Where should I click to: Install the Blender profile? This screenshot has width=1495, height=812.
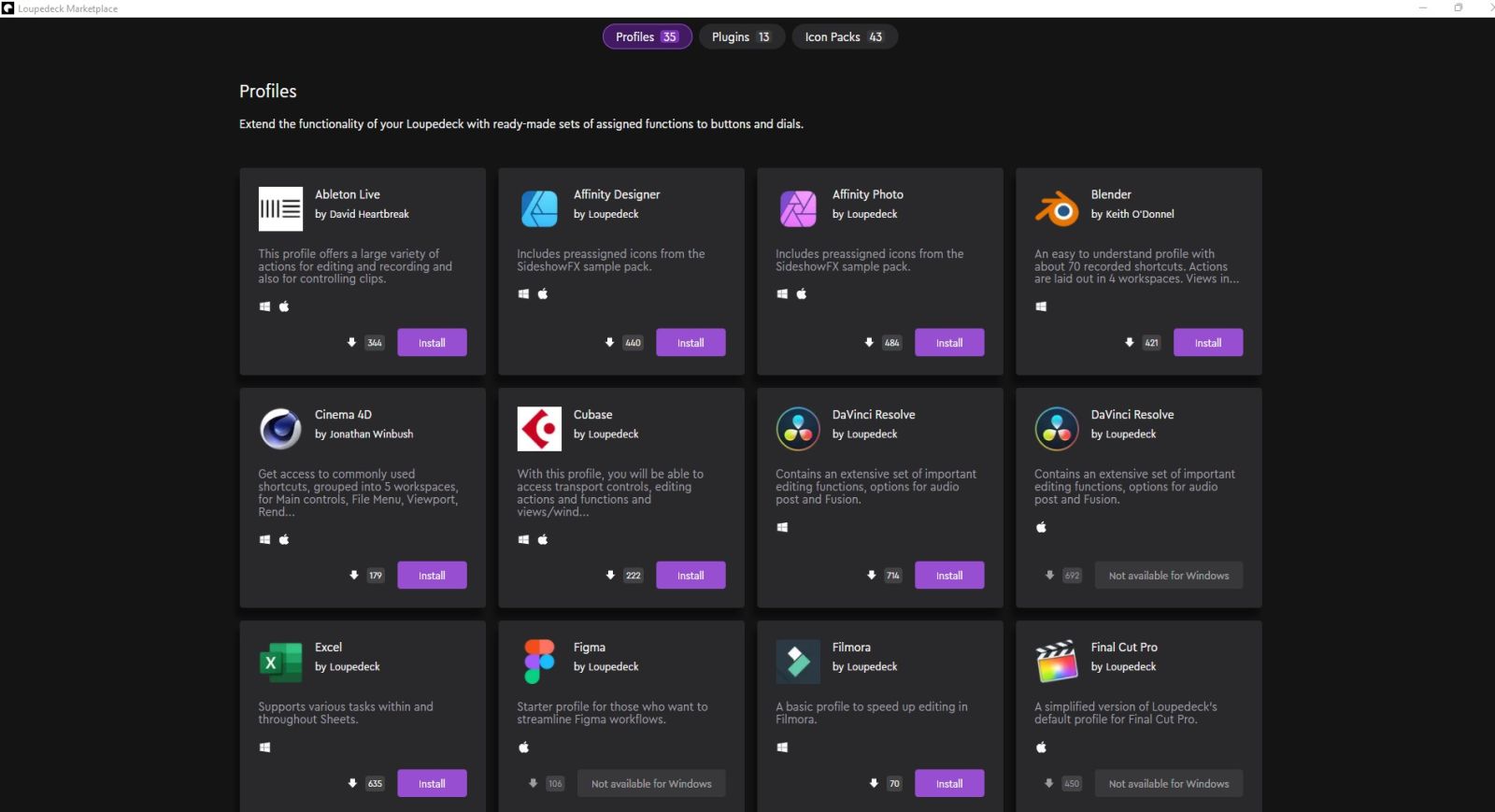[1208, 343]
